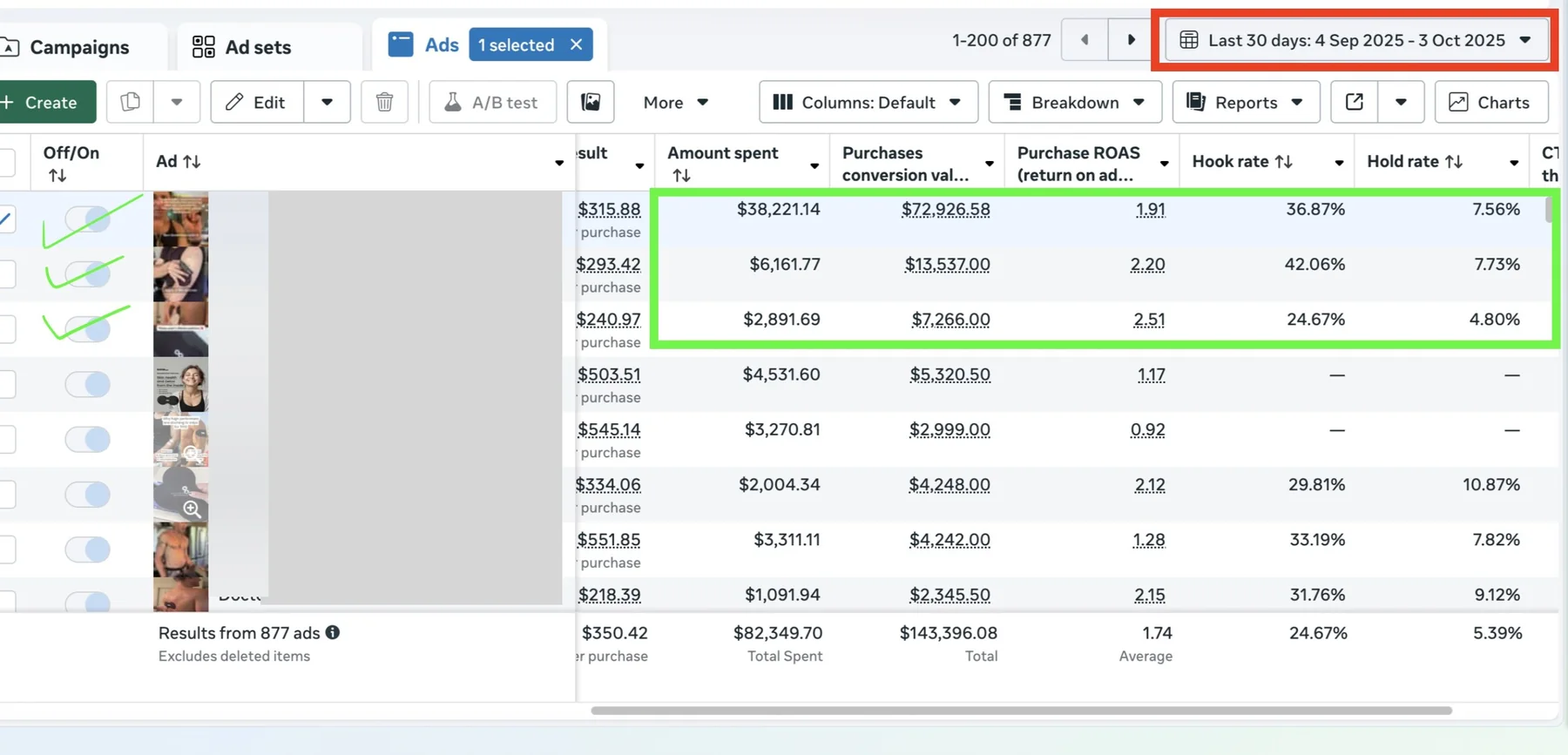
Task: Start an A/B test
Action: point(492,102)
